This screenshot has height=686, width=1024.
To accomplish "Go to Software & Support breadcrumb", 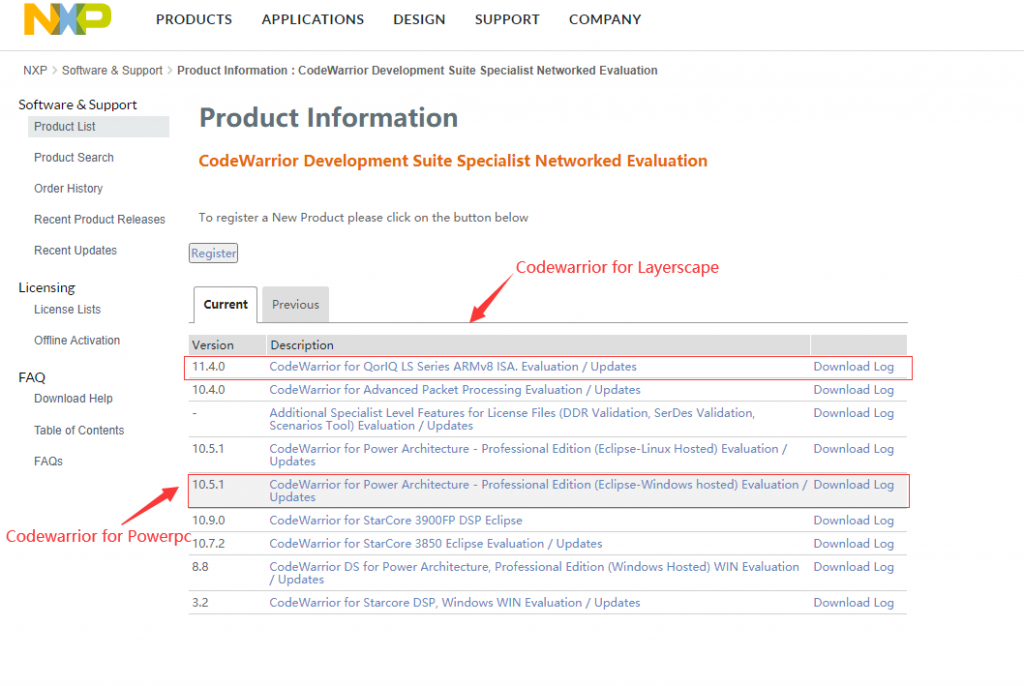I will (x=112, y=71).
